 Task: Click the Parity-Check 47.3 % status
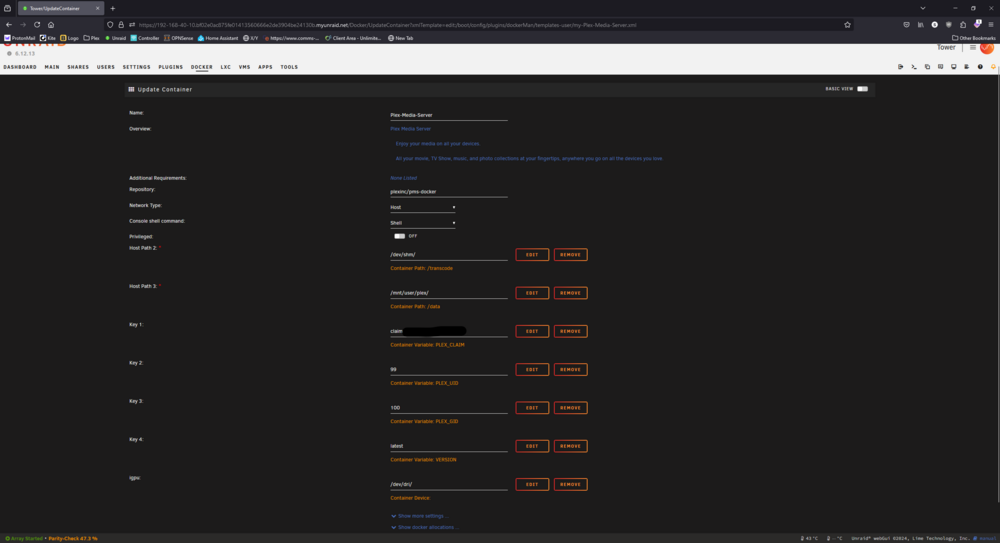[73, 539]
